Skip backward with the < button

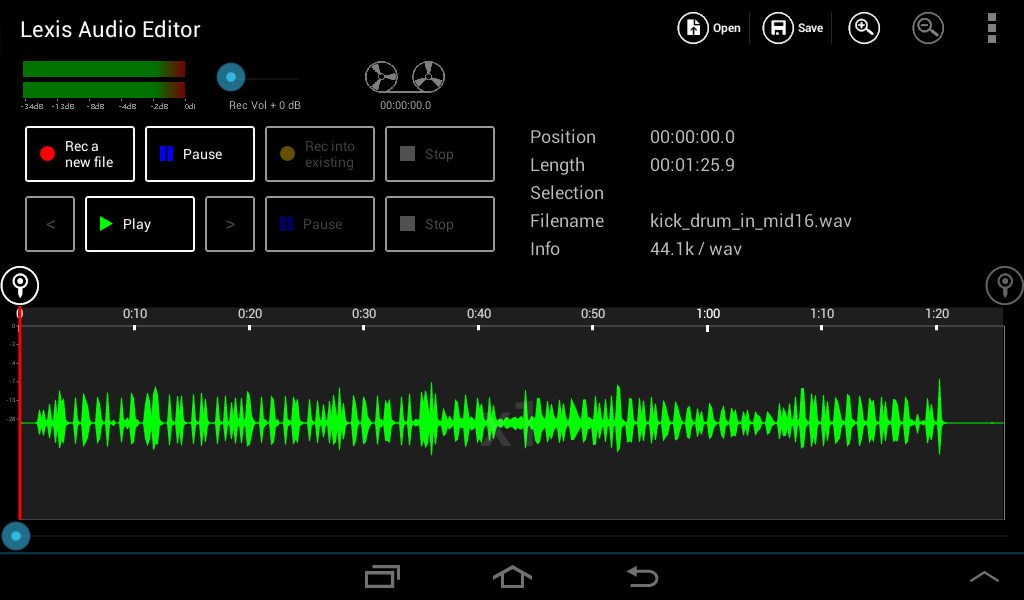[50, 224]
